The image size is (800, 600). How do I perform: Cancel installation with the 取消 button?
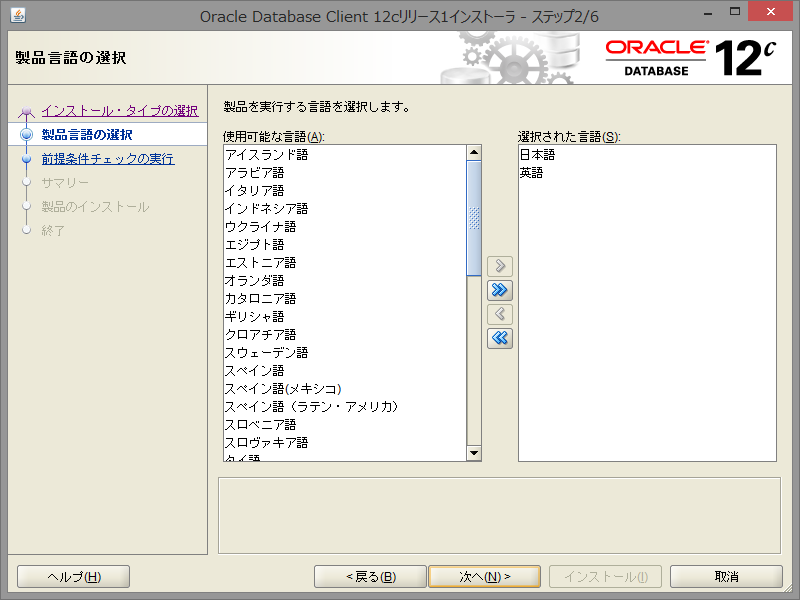[x=726, y=577]
